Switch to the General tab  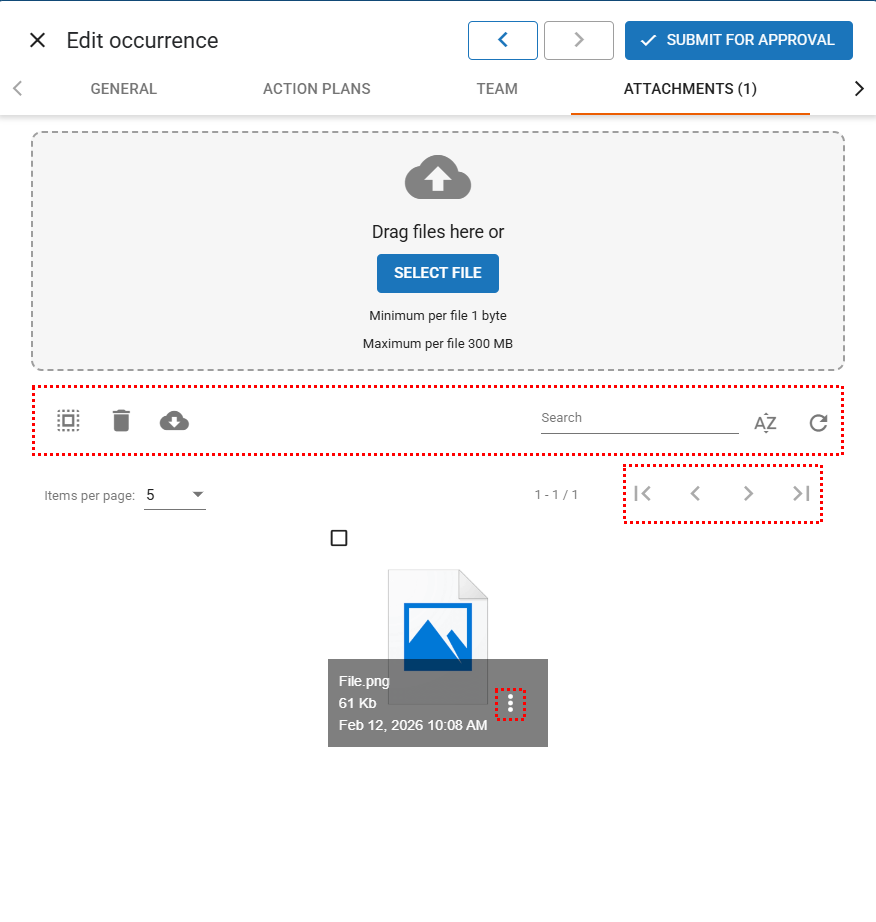124,89
